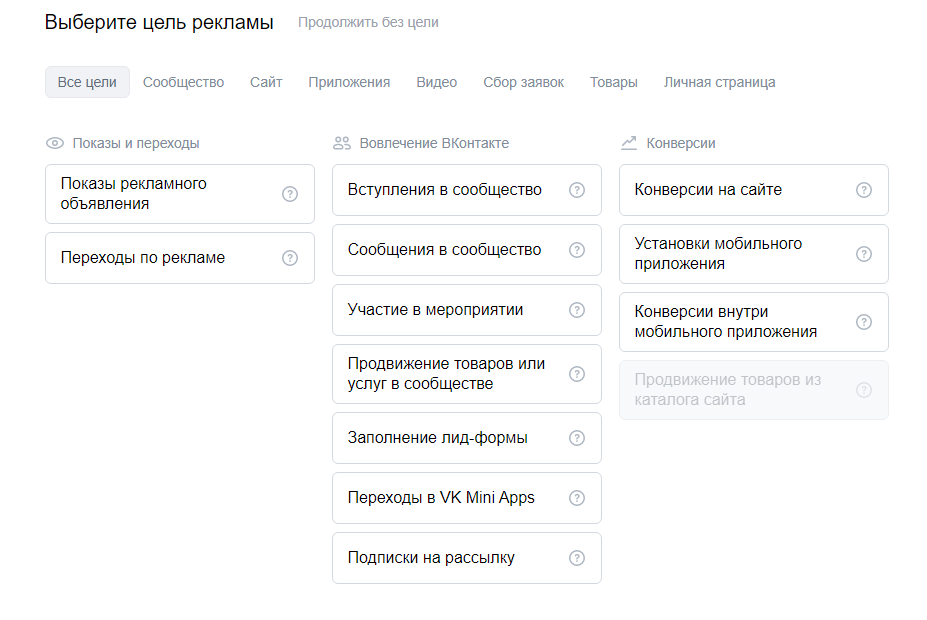Open help tooltip for Показы рекламного объявления
This screenshot has height=620, width=927.
[290, 194]
